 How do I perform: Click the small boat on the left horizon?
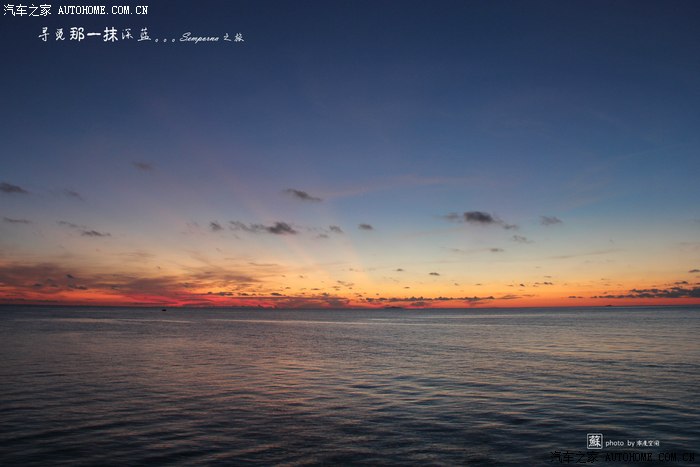click(164, 308)
